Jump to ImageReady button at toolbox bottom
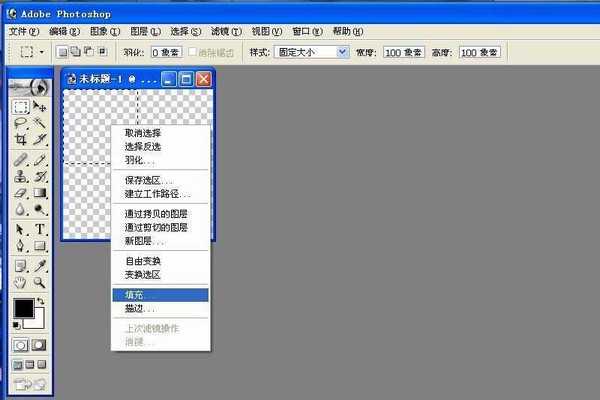This screenshot has height=400, width=600. tap(30, 384)
